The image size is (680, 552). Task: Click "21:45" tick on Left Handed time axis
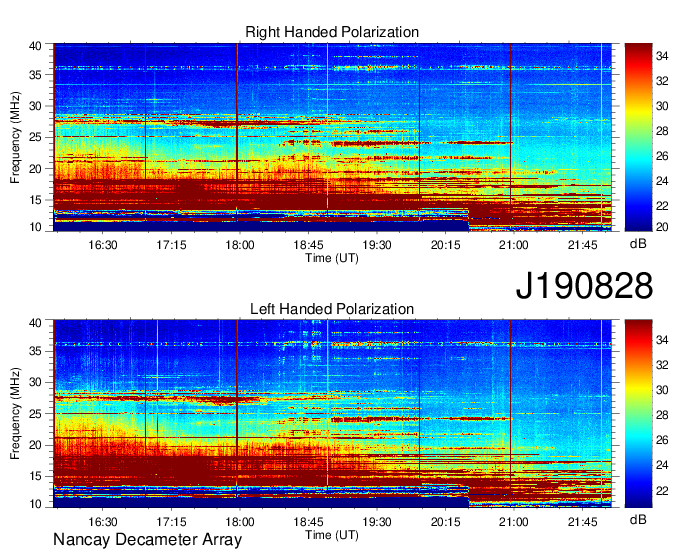tap(582, 522)
